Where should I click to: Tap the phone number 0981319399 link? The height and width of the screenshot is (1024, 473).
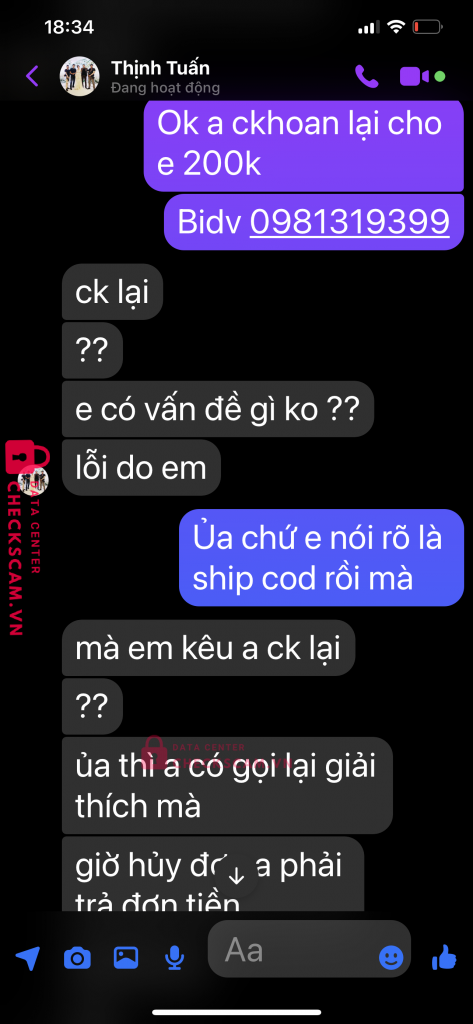pos(350,221)
